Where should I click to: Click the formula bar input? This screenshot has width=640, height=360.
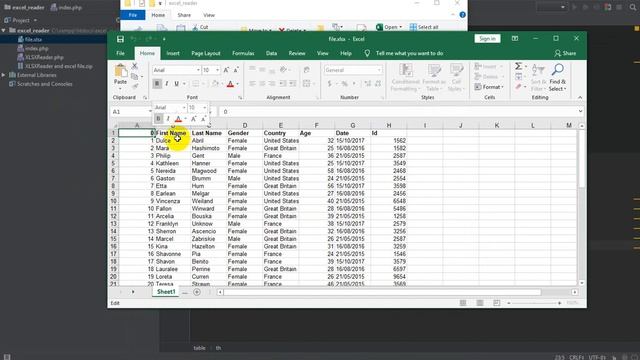click(398, 111)
